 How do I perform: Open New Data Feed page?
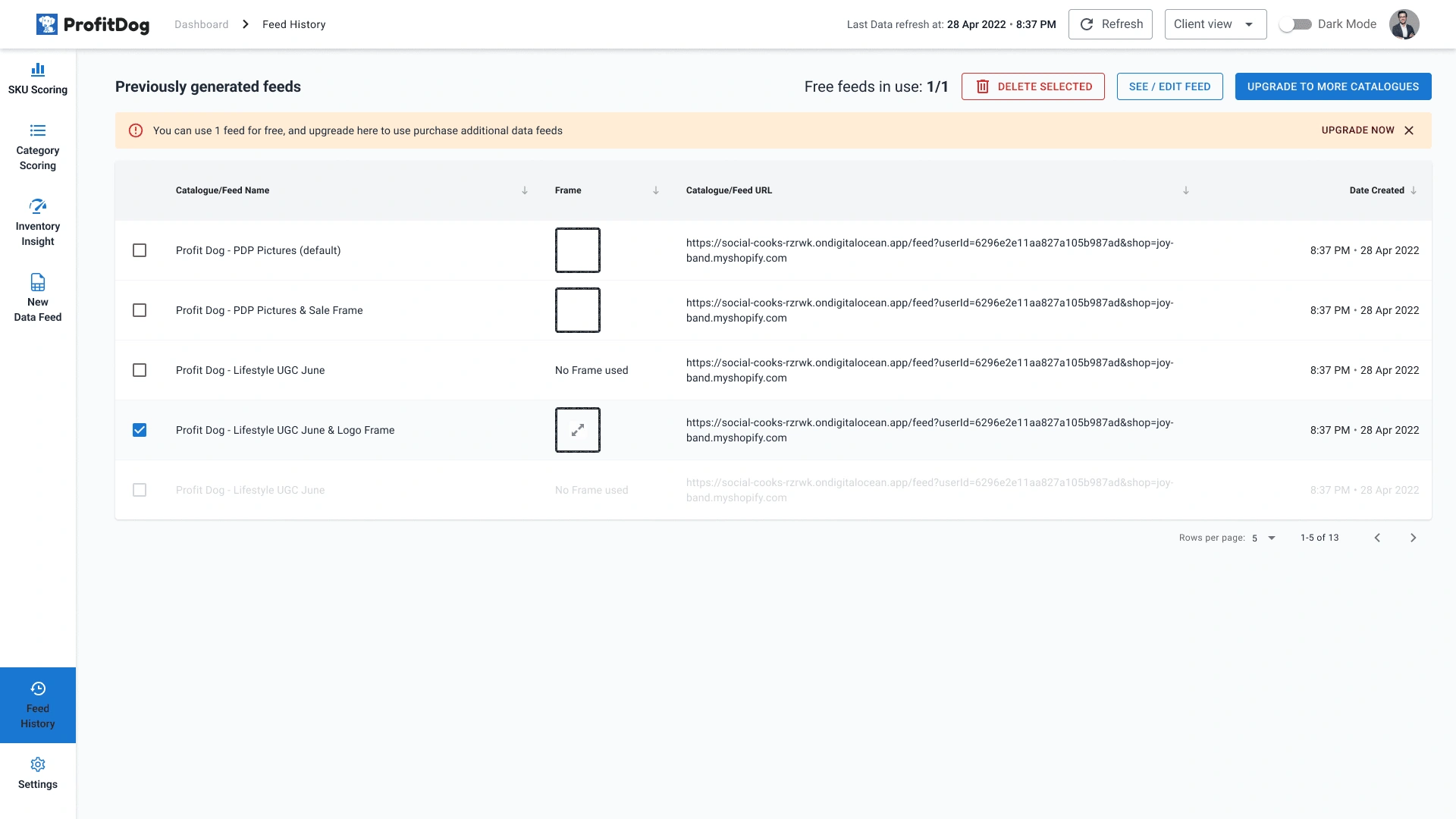click(x=38, y=297)
